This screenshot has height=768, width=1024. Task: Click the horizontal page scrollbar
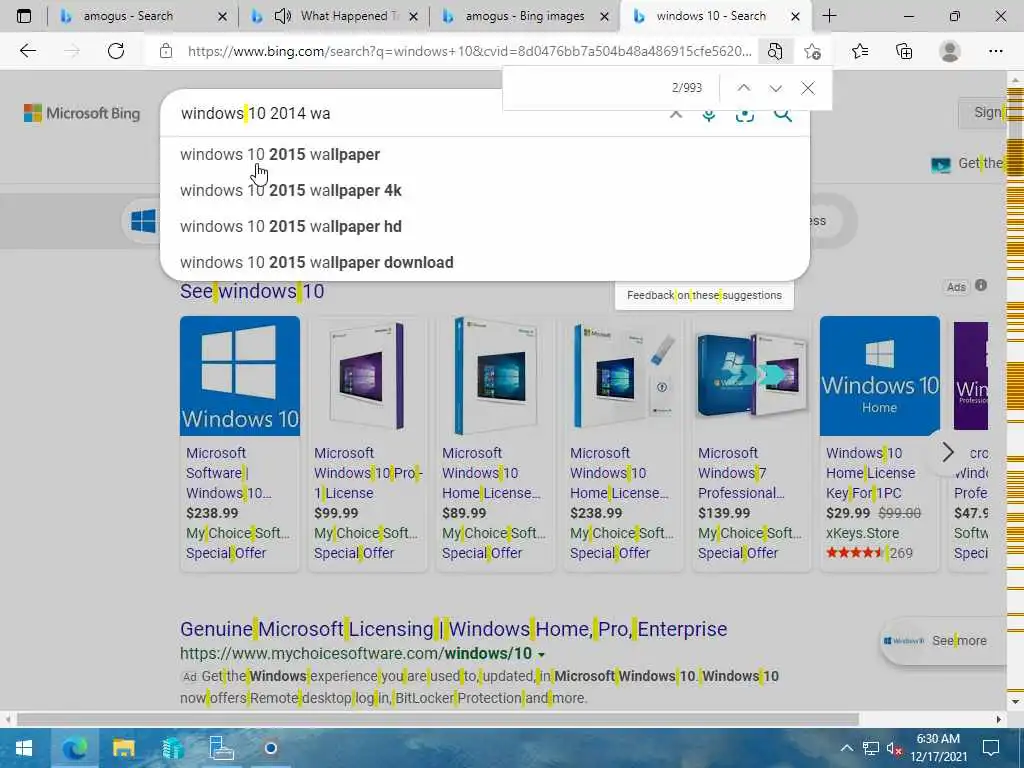tap(438, 720)
